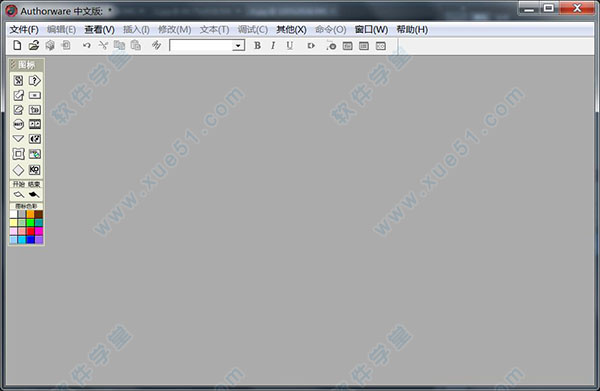Maximize the Authorware window
This screenshot has height=391, width=600.
point(549,8)
